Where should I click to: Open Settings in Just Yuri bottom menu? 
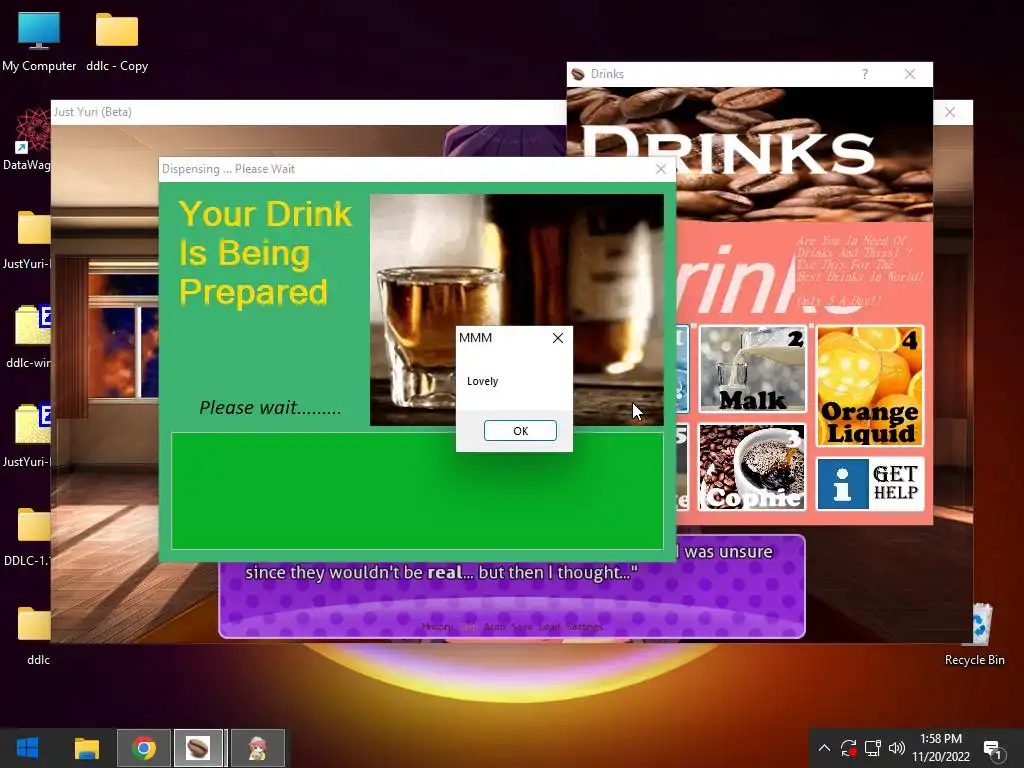[584, 627]
